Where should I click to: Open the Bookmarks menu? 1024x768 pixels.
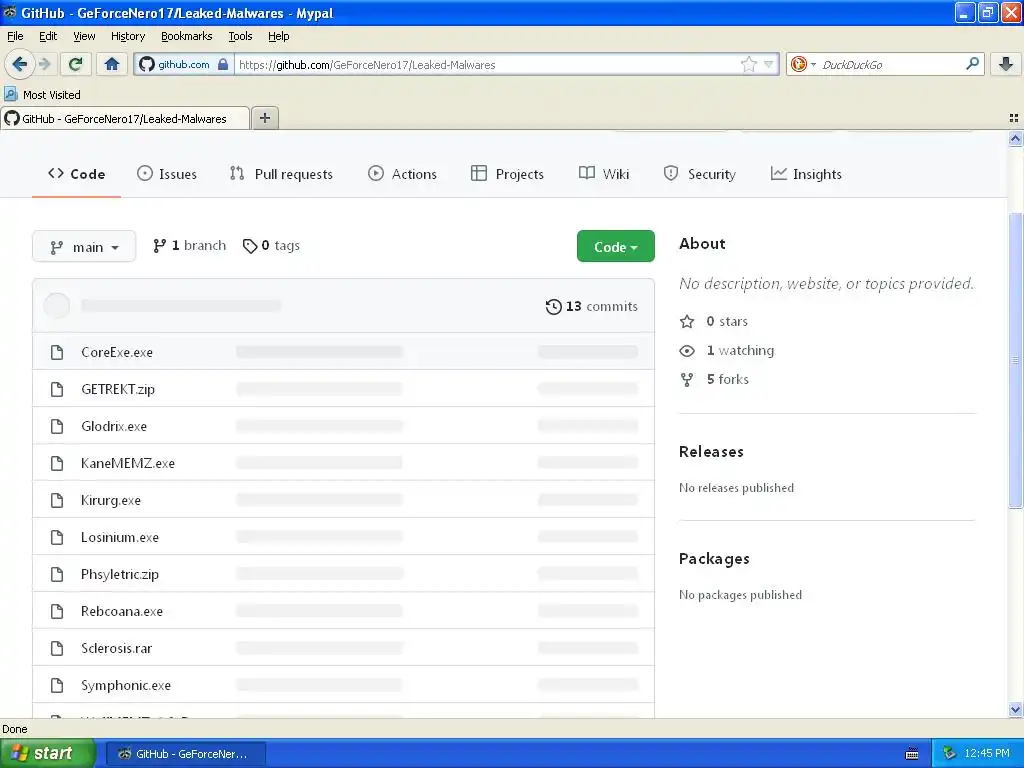tap(187, 36)
